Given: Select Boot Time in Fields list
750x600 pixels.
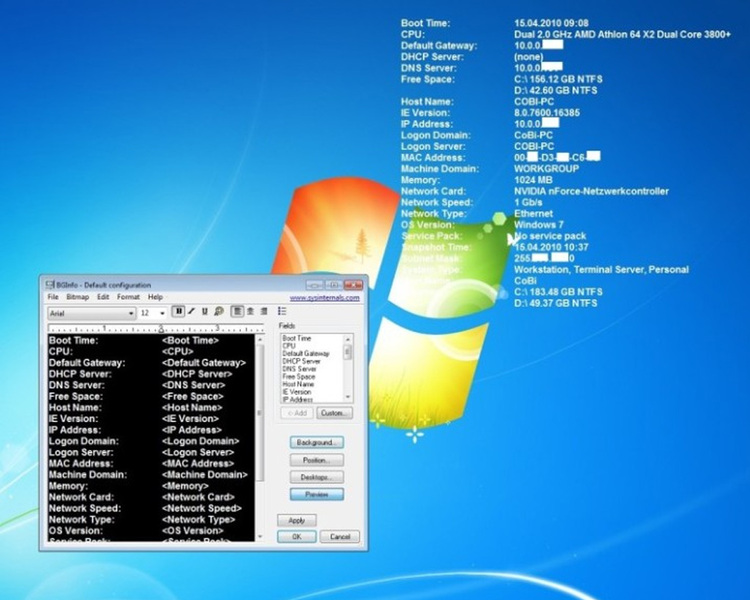Looking at the screenshot, I should tap(297, 338).
